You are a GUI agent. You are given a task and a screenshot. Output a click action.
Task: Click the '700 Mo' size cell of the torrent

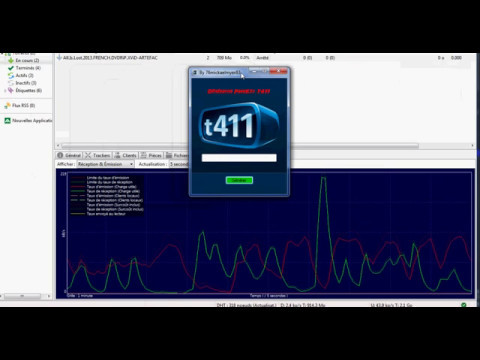(224, 58)
